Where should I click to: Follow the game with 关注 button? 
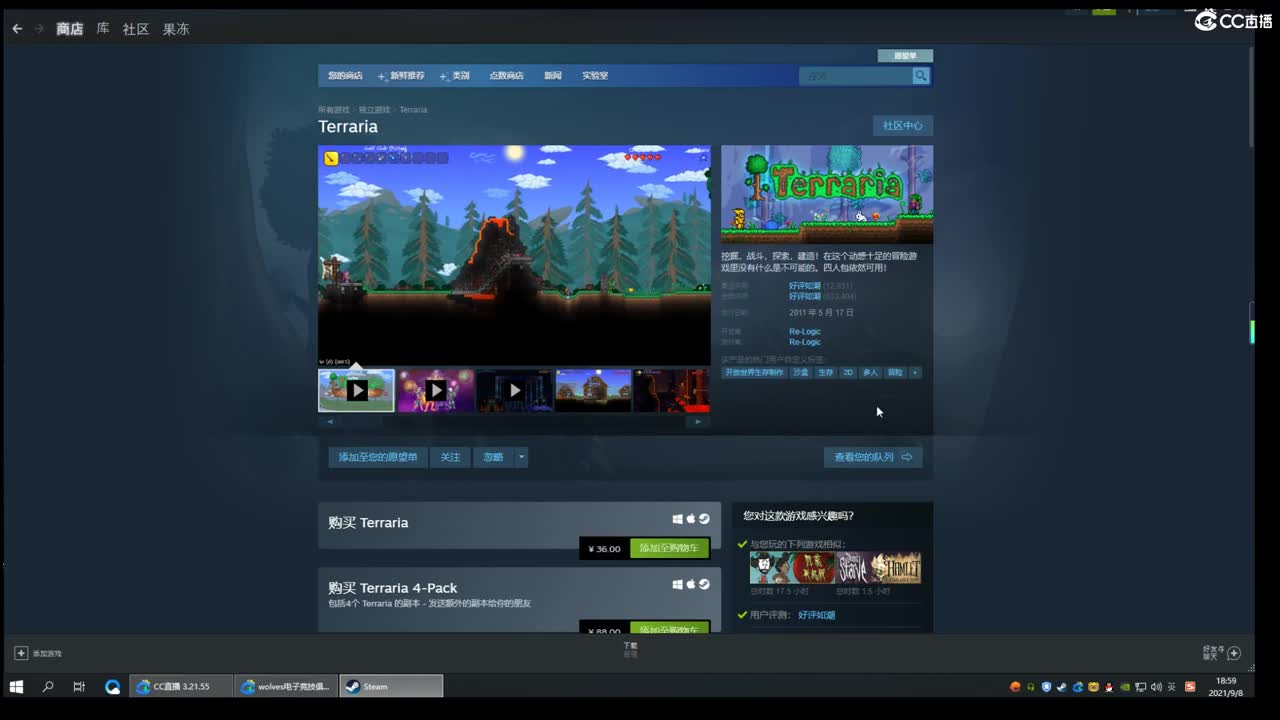[x=451, y=457]
